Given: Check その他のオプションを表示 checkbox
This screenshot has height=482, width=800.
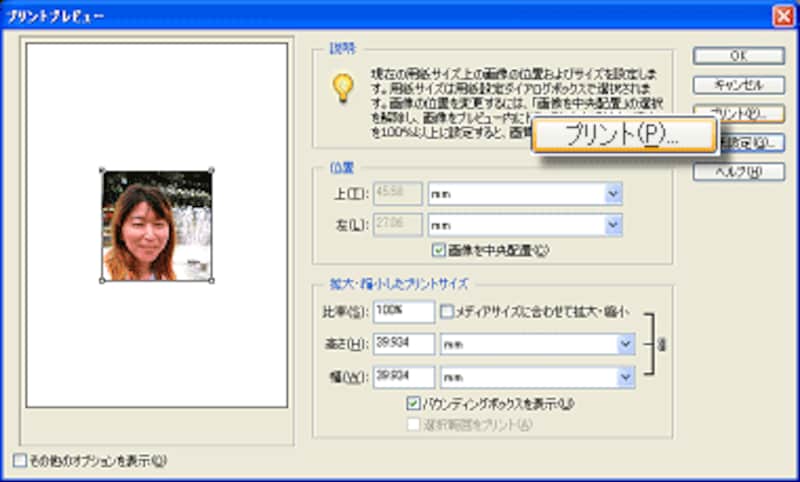Looking at the screenshot, I should pos(21,460).
